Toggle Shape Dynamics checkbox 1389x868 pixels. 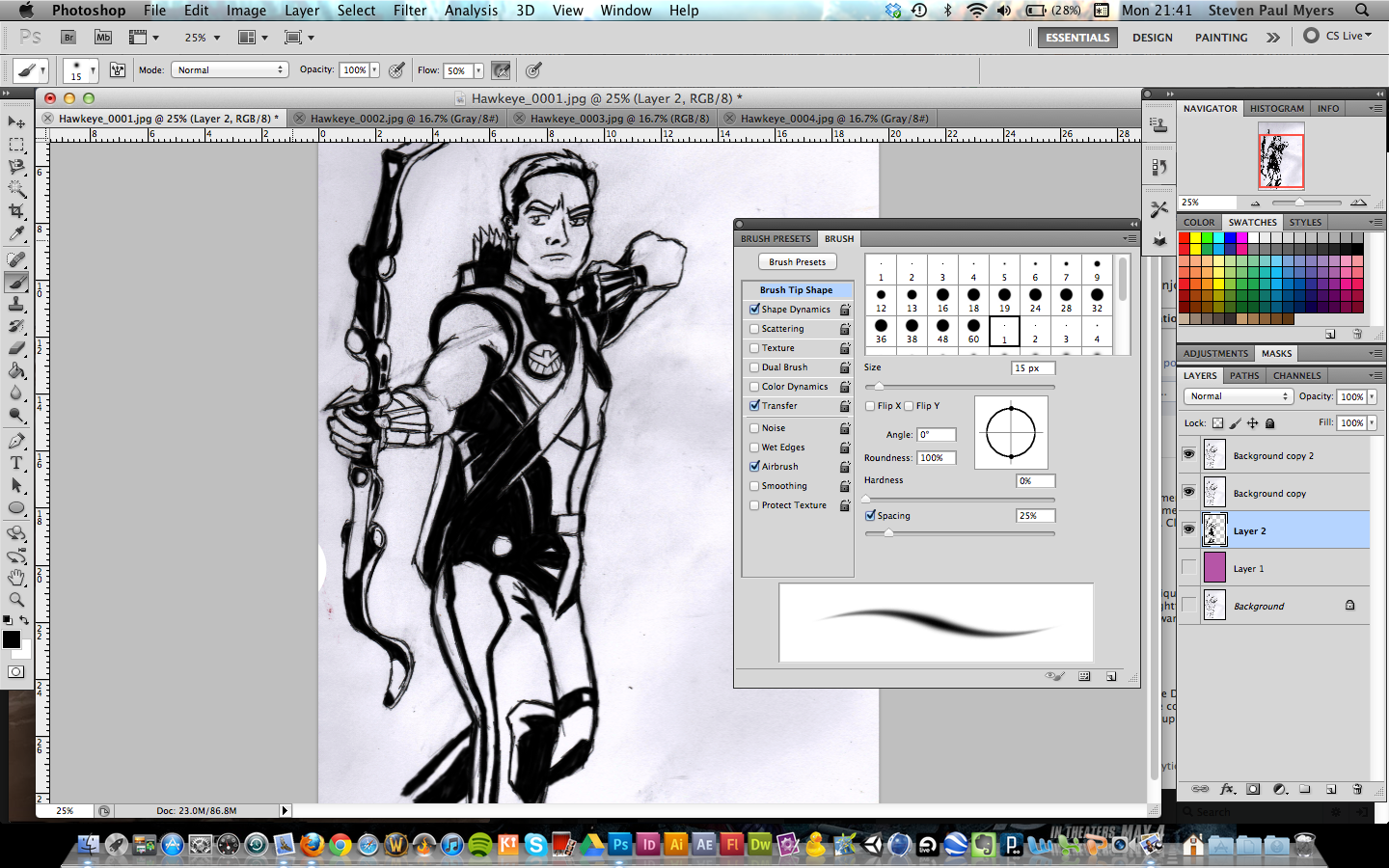click(754, 310)
